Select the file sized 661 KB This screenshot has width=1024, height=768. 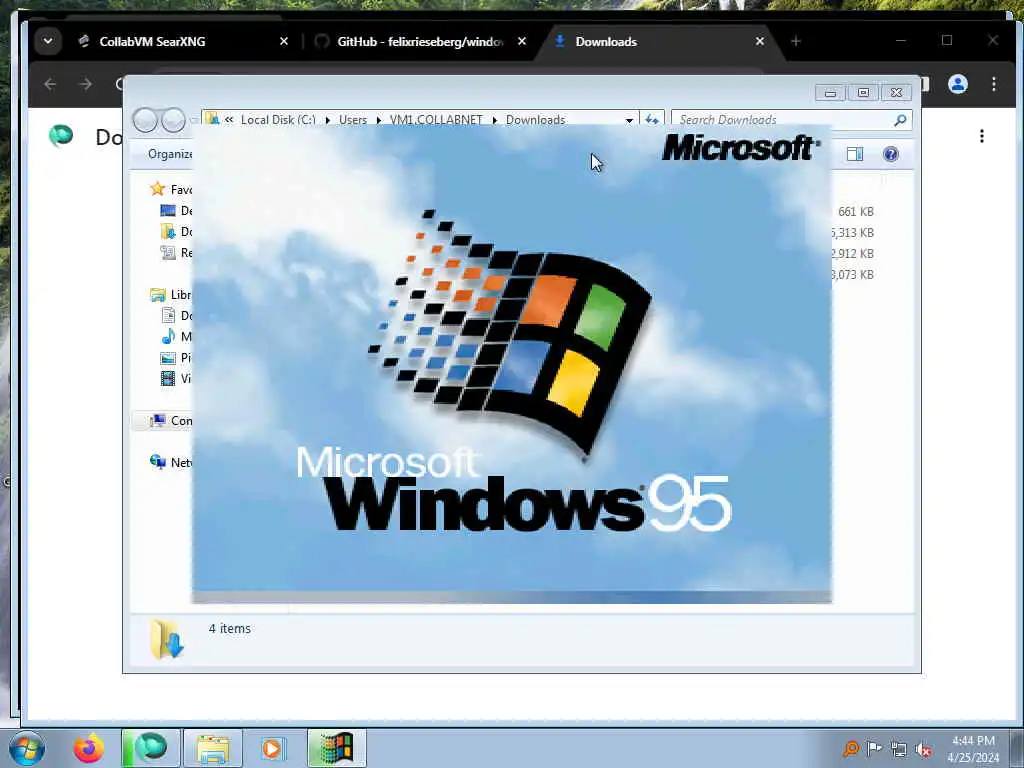[856, 212]
